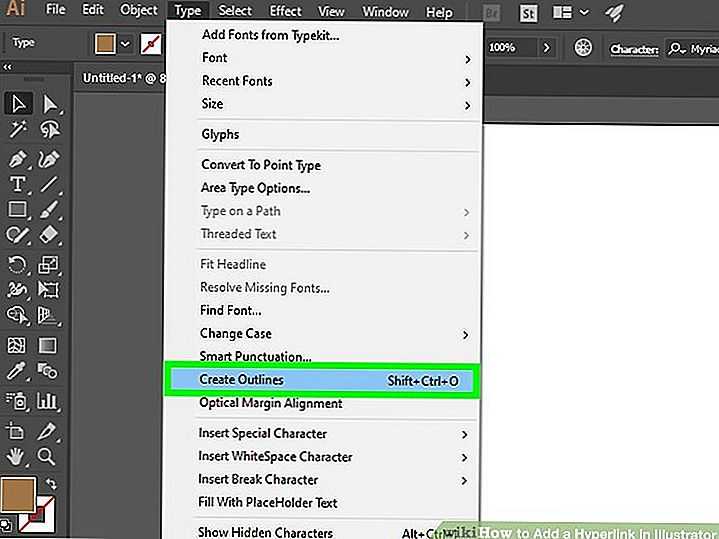Select the Artboard tool

pos(15,431)
